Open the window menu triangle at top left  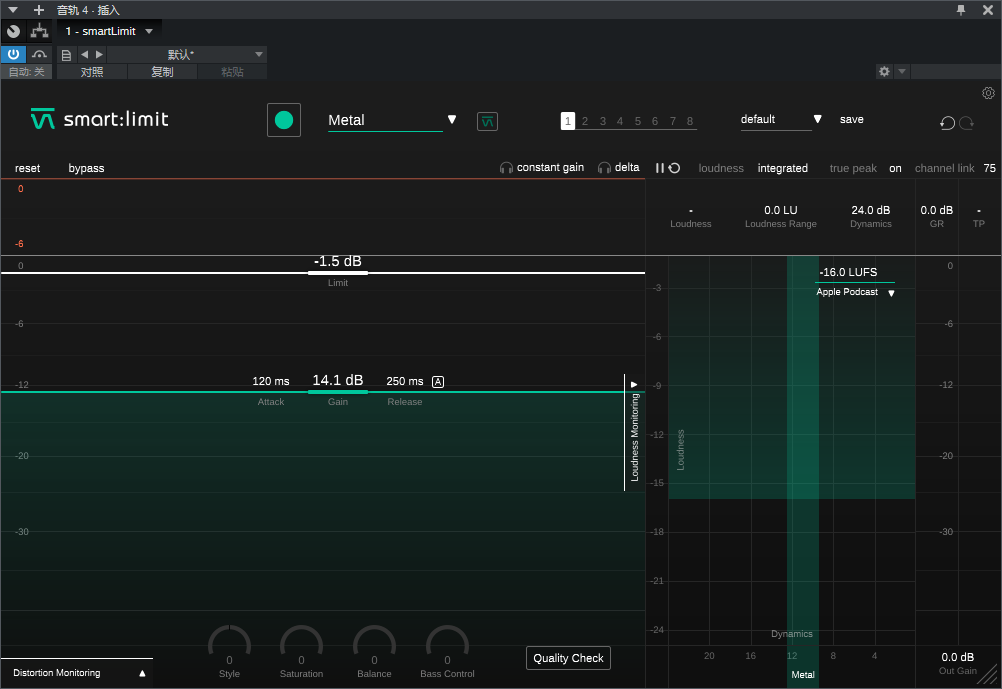pyautogui.click(x=13, y=10)
